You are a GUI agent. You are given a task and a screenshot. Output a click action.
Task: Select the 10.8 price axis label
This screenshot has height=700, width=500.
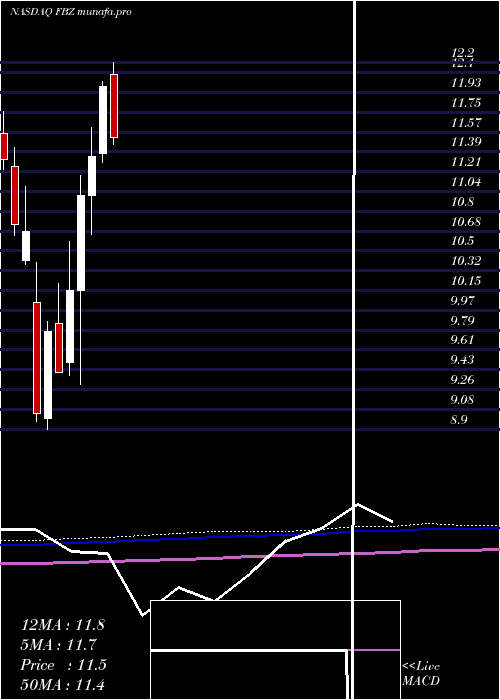click(x=462, y=201)
